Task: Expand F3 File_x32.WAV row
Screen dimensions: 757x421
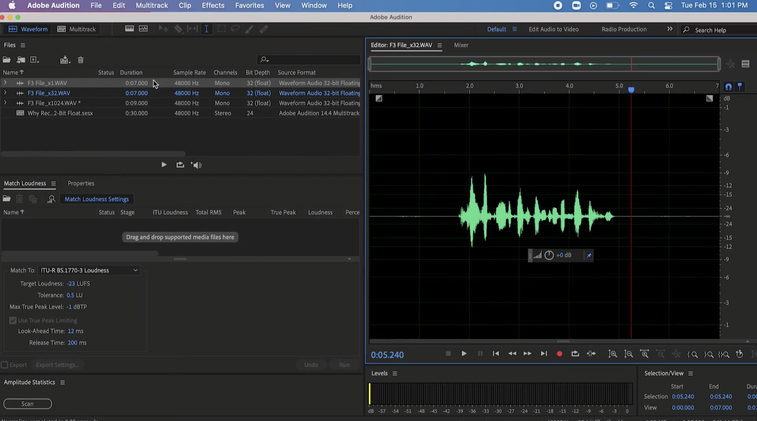Action: coord(5,93)
